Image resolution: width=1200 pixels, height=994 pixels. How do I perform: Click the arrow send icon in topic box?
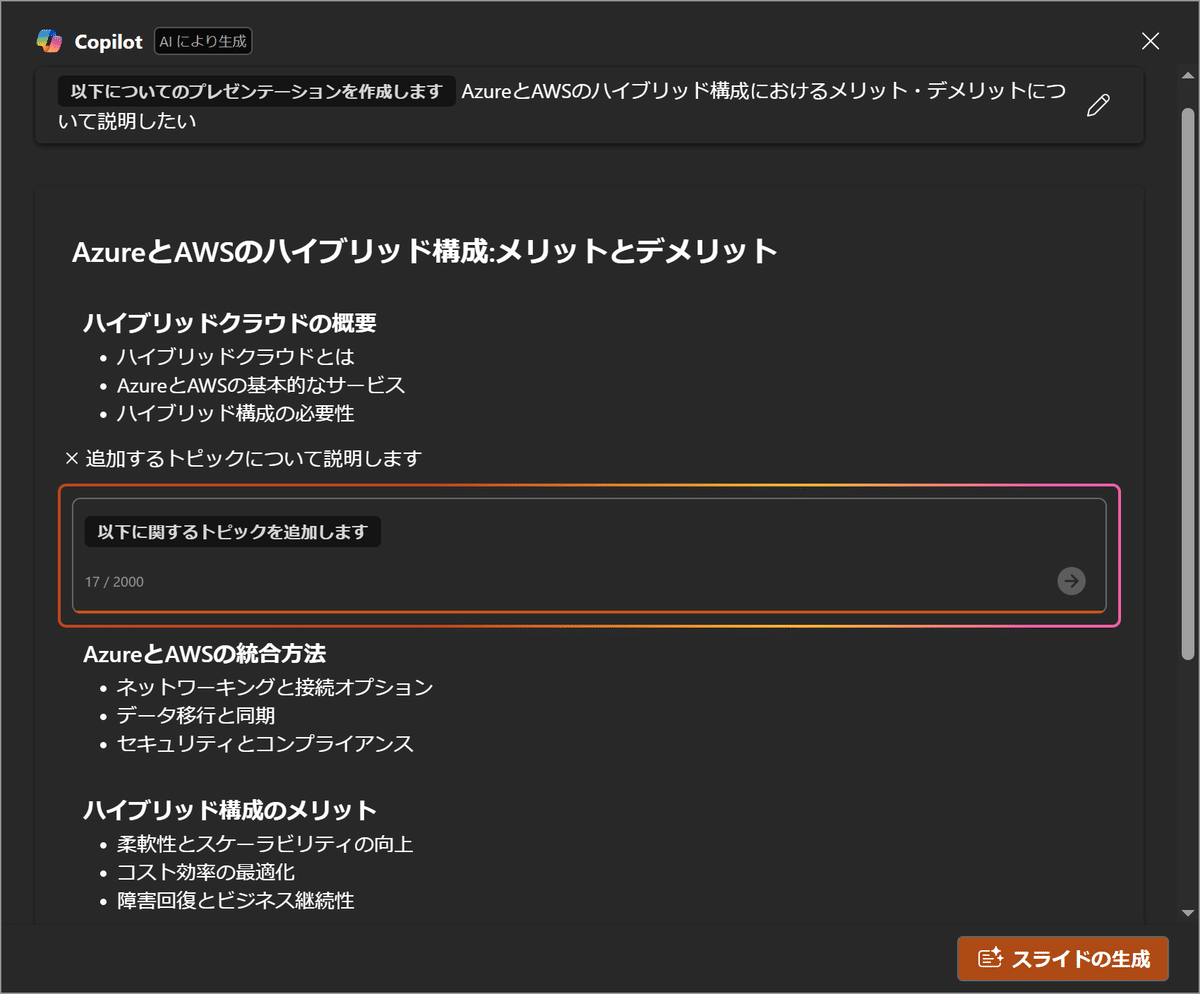(x=1071, y=581)
